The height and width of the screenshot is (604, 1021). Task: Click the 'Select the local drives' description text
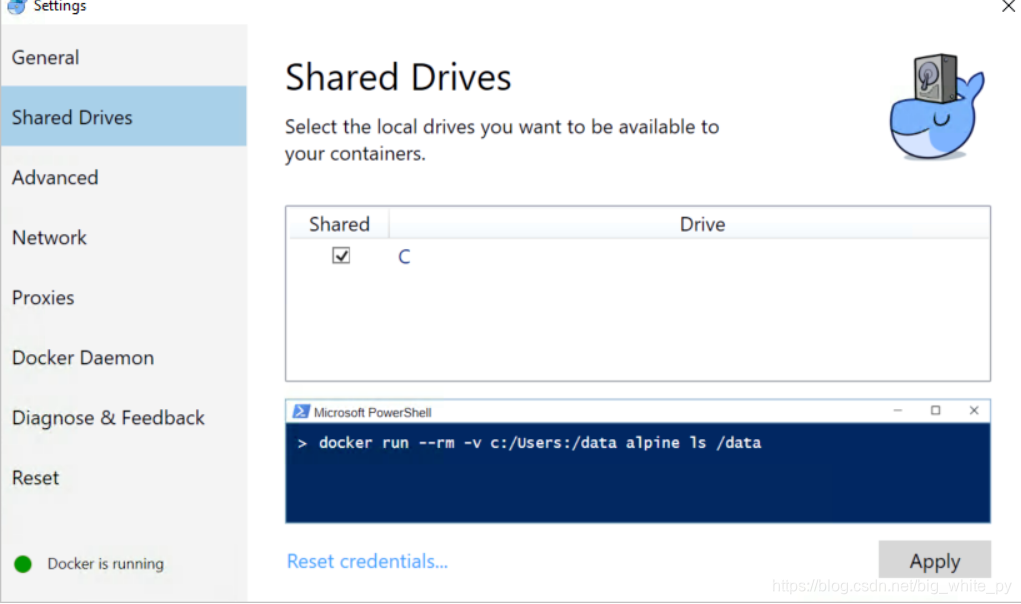[x=501, y=140]
